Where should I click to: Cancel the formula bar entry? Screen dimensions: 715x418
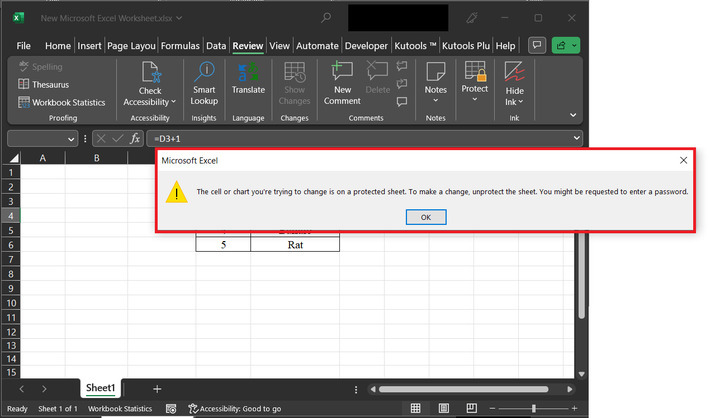[x=101, y=139]
